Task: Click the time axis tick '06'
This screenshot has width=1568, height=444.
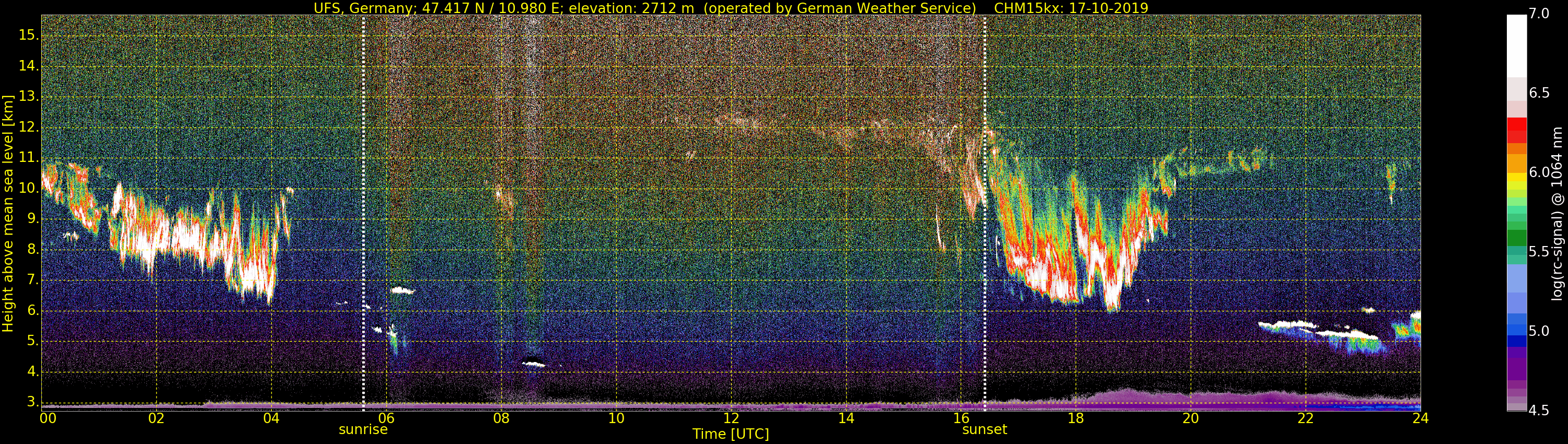Action: pos(386,418)
